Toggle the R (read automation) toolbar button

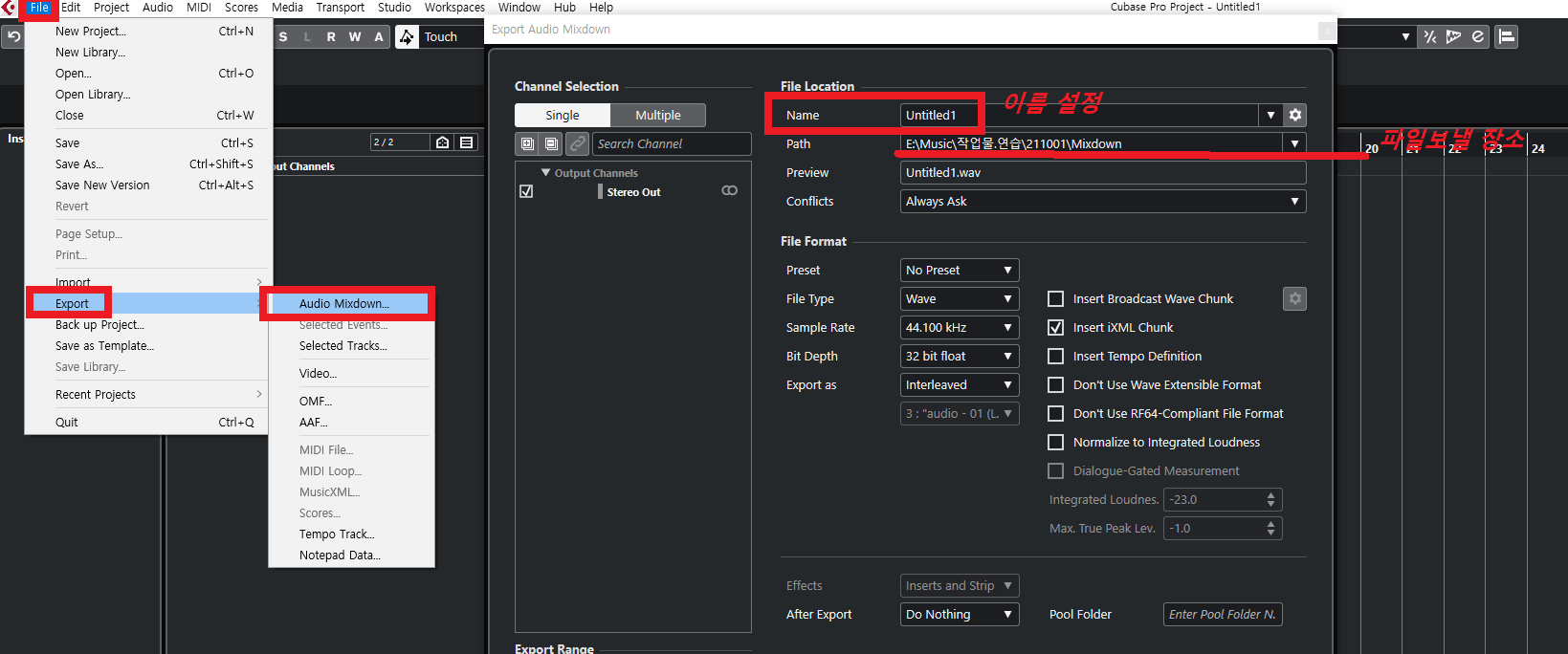tap(331, 36)
